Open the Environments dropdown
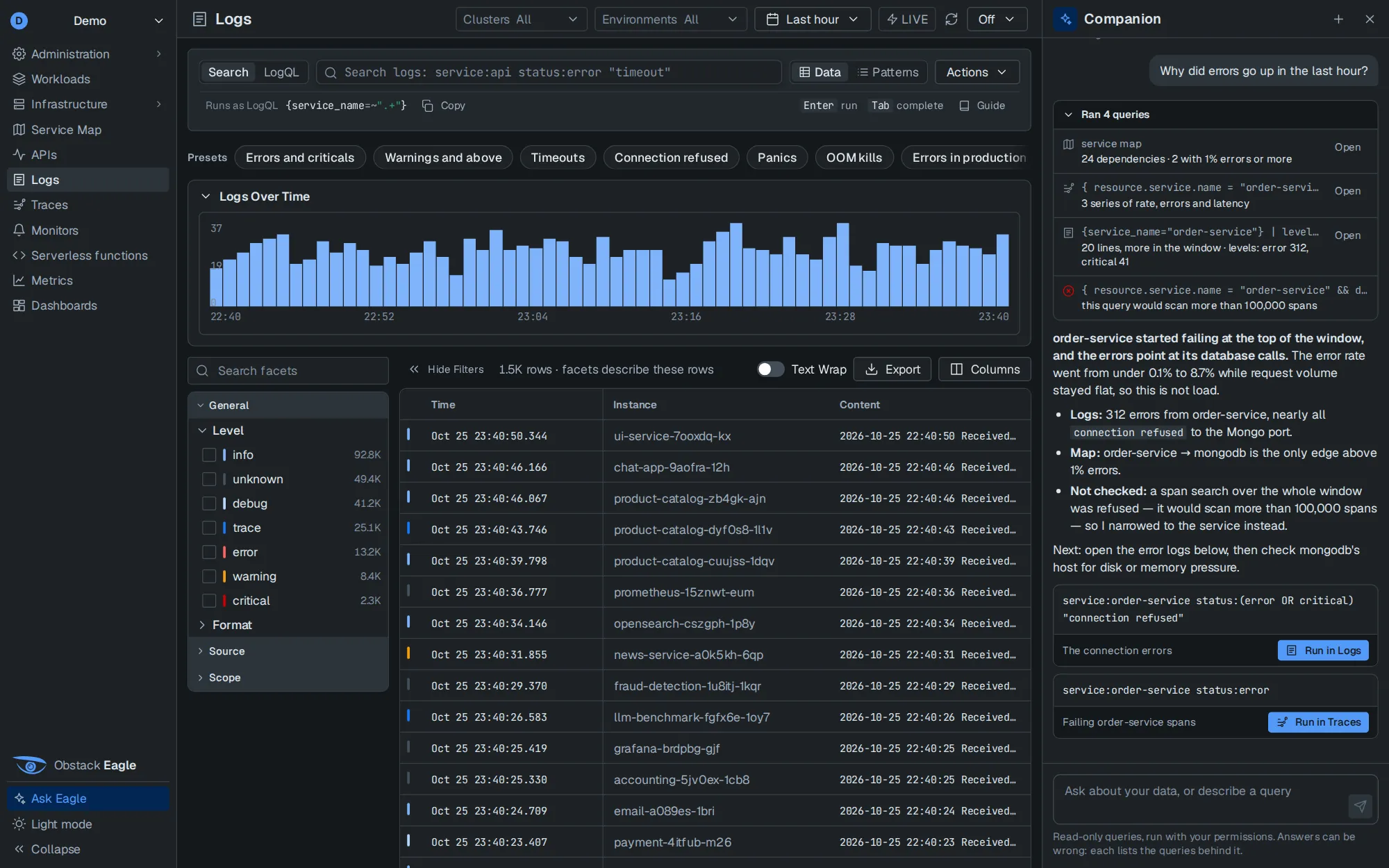The width and height of the screenshot is (1389, 868). (x=670, y=19)
